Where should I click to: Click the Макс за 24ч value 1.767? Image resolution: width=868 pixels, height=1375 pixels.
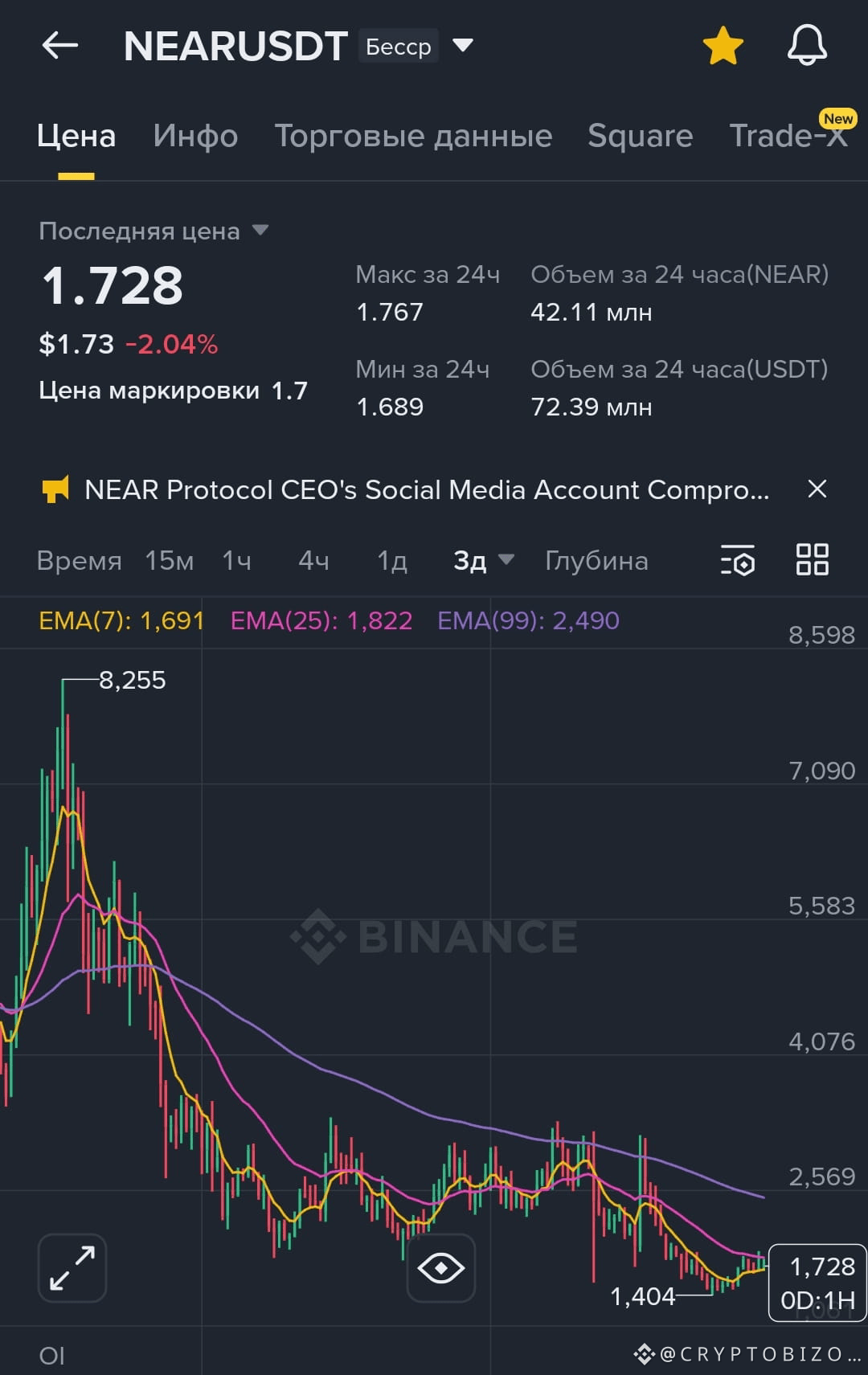click(x=390, y=312)
